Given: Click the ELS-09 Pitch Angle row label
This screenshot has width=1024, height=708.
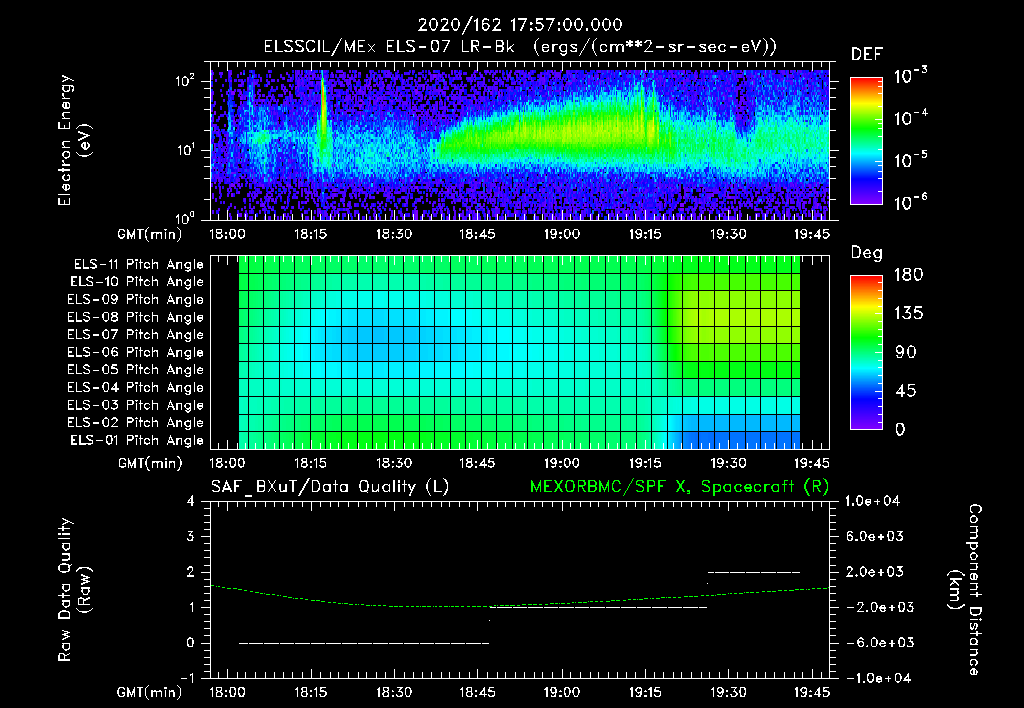Looking at the screenshot, I should click(136, 300).
